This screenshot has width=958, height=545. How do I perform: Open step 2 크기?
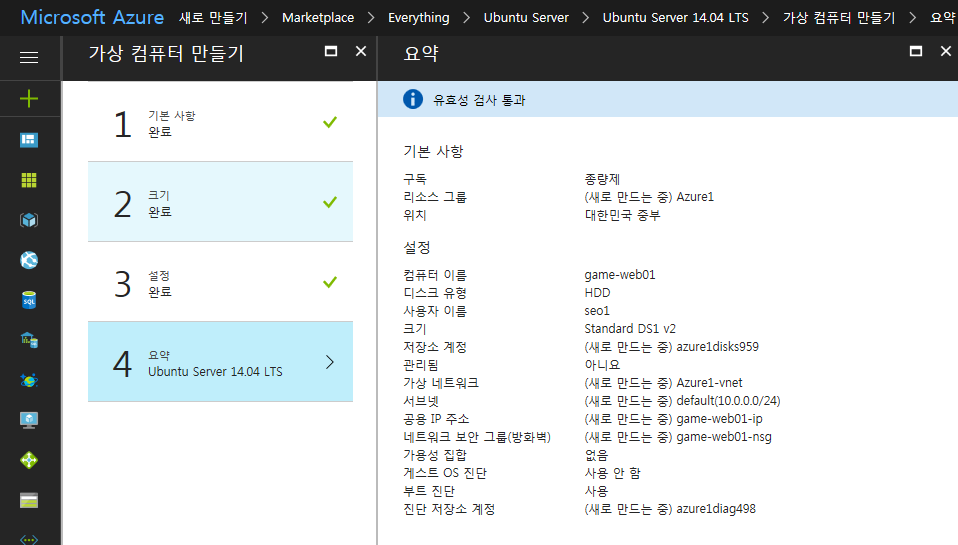221,202
